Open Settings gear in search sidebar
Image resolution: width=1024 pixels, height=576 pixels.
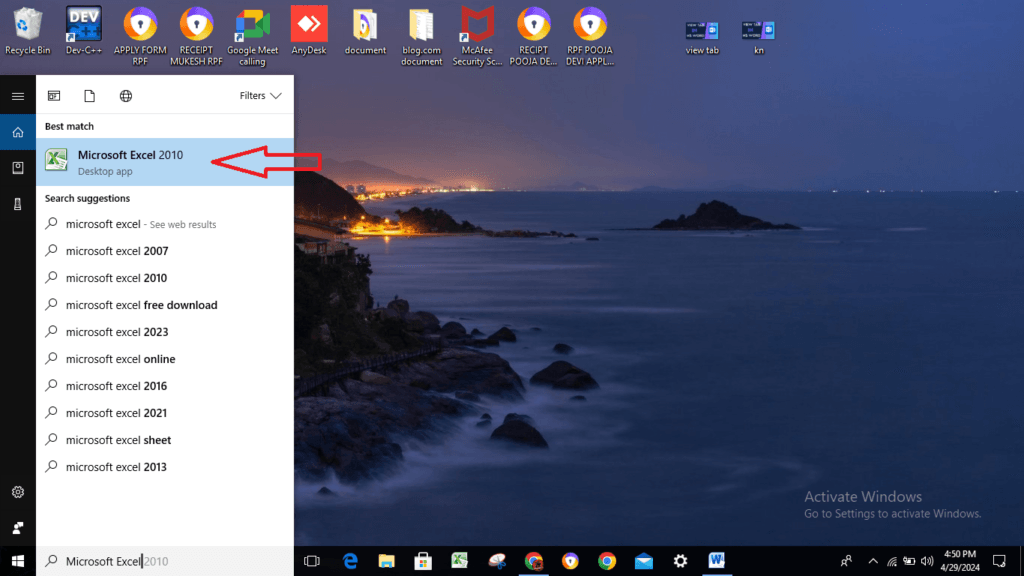[x=17, y=492]
